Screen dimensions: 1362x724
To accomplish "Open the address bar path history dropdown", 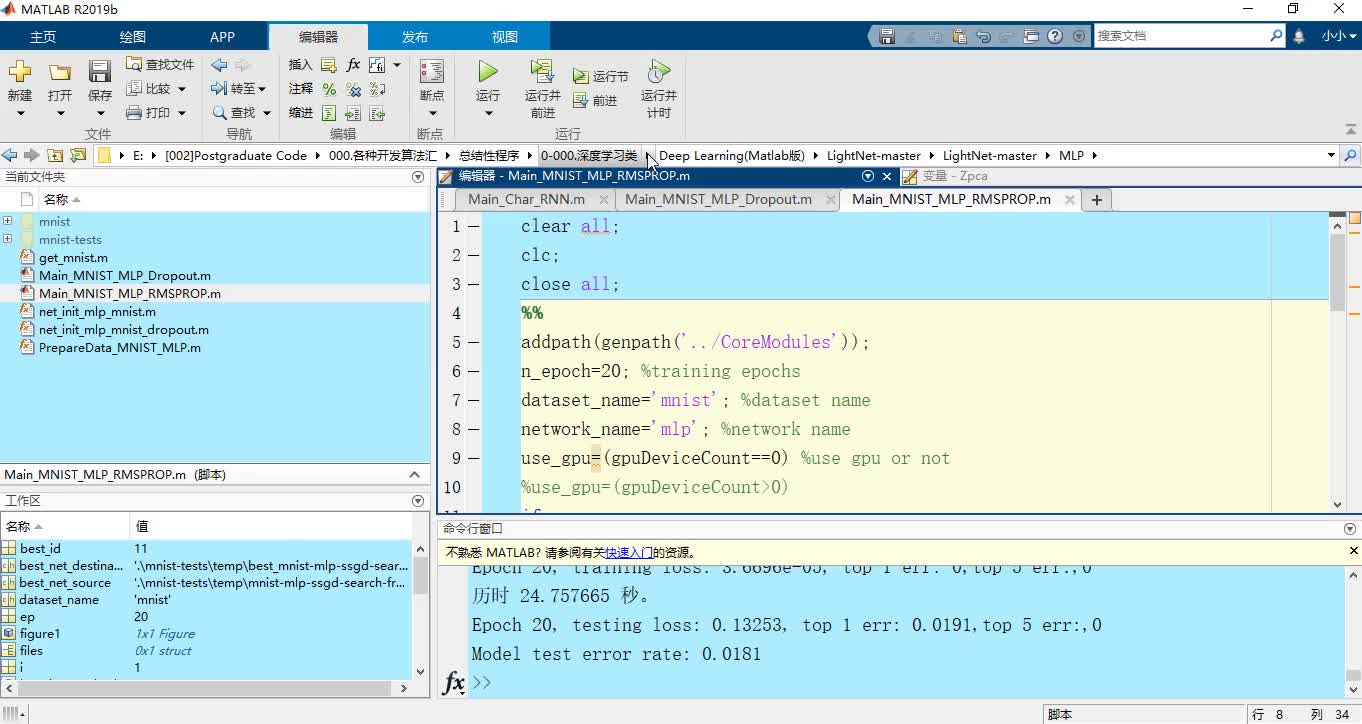I will point(1331,155).
